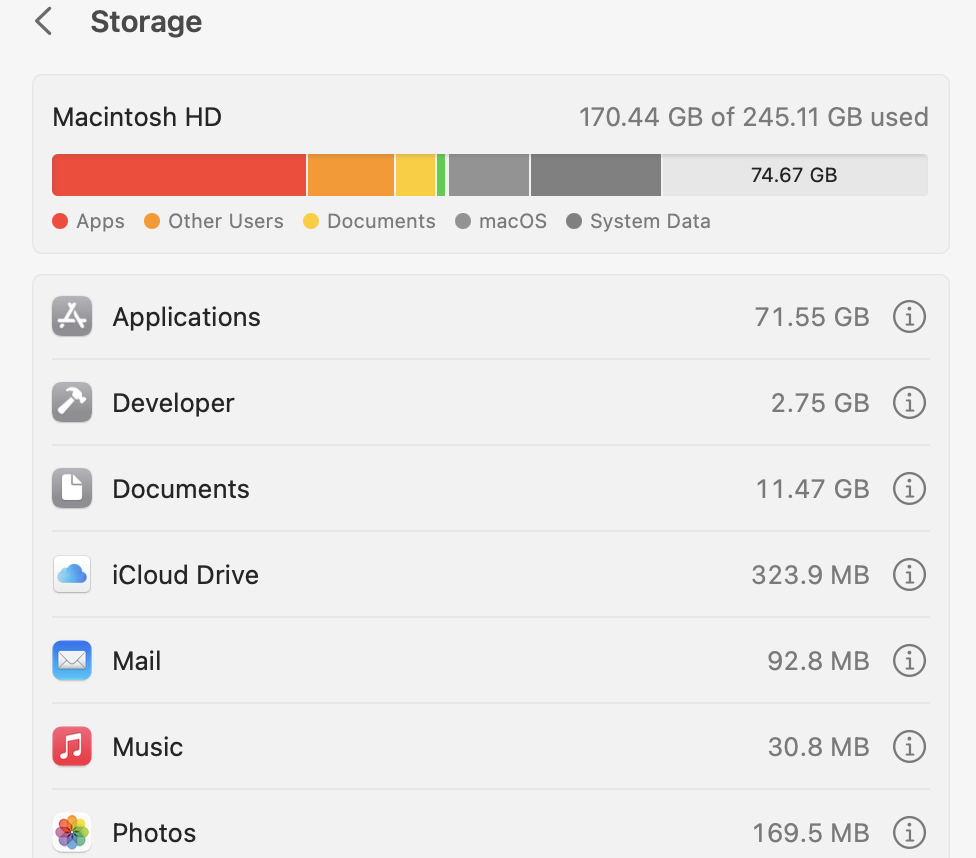
Task: Open Music storage info button
Action: (909, 747)
